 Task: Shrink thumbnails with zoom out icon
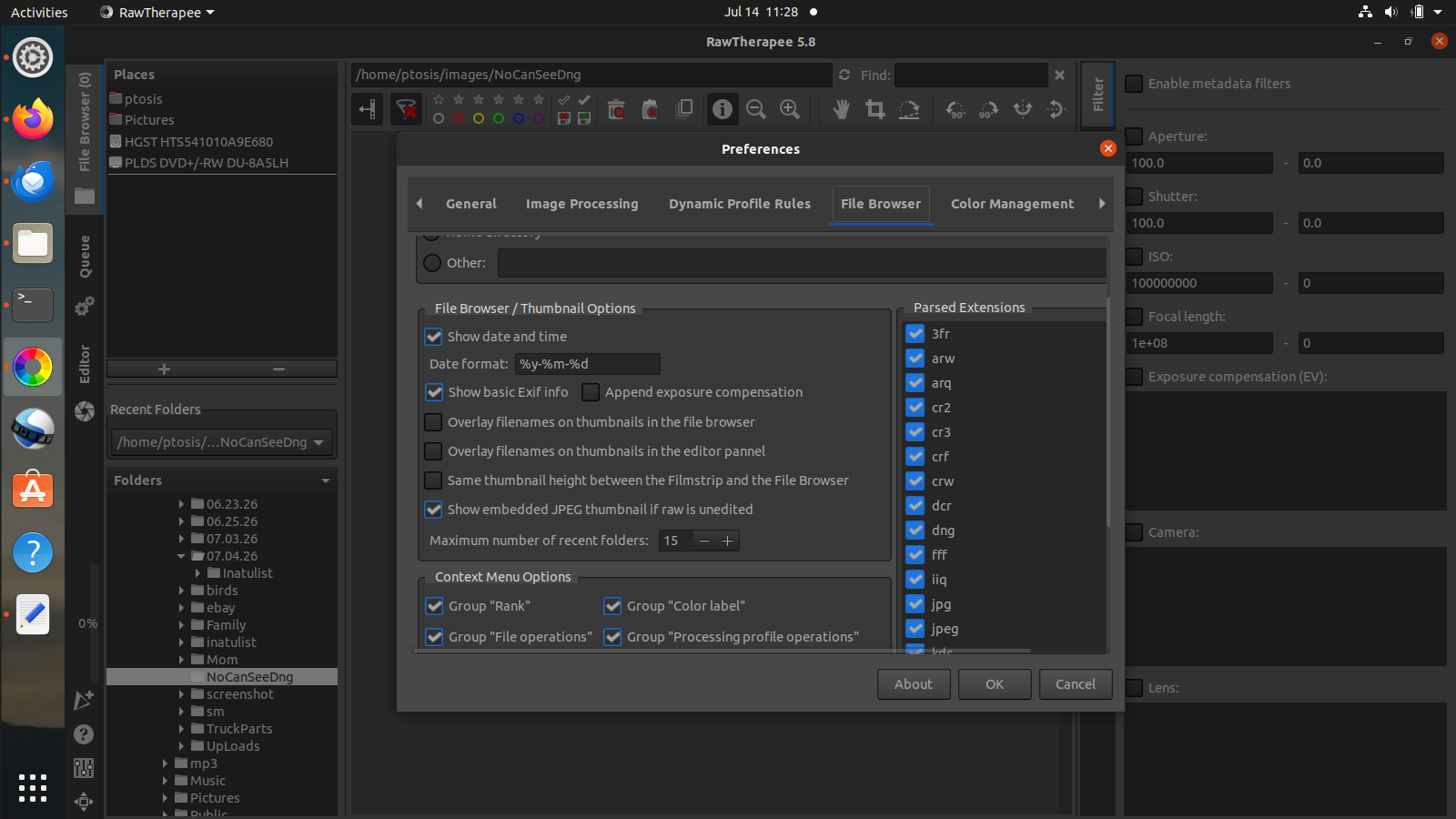[x=756, y=109]
